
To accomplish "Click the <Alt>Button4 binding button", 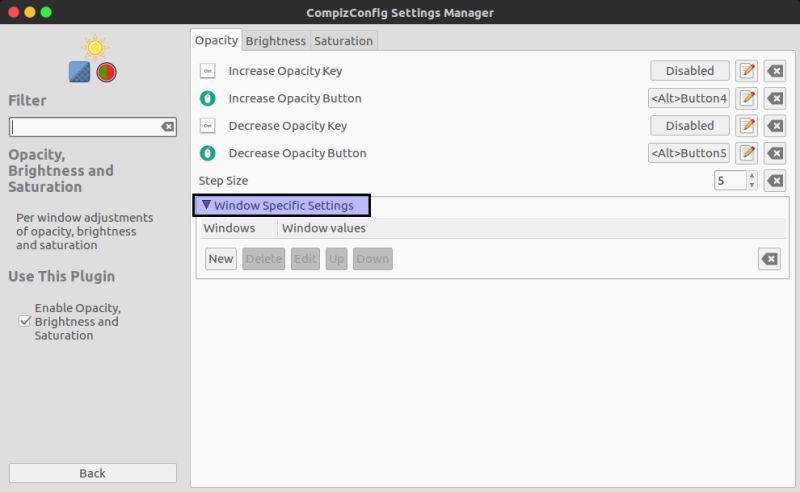I will point(689,98).
